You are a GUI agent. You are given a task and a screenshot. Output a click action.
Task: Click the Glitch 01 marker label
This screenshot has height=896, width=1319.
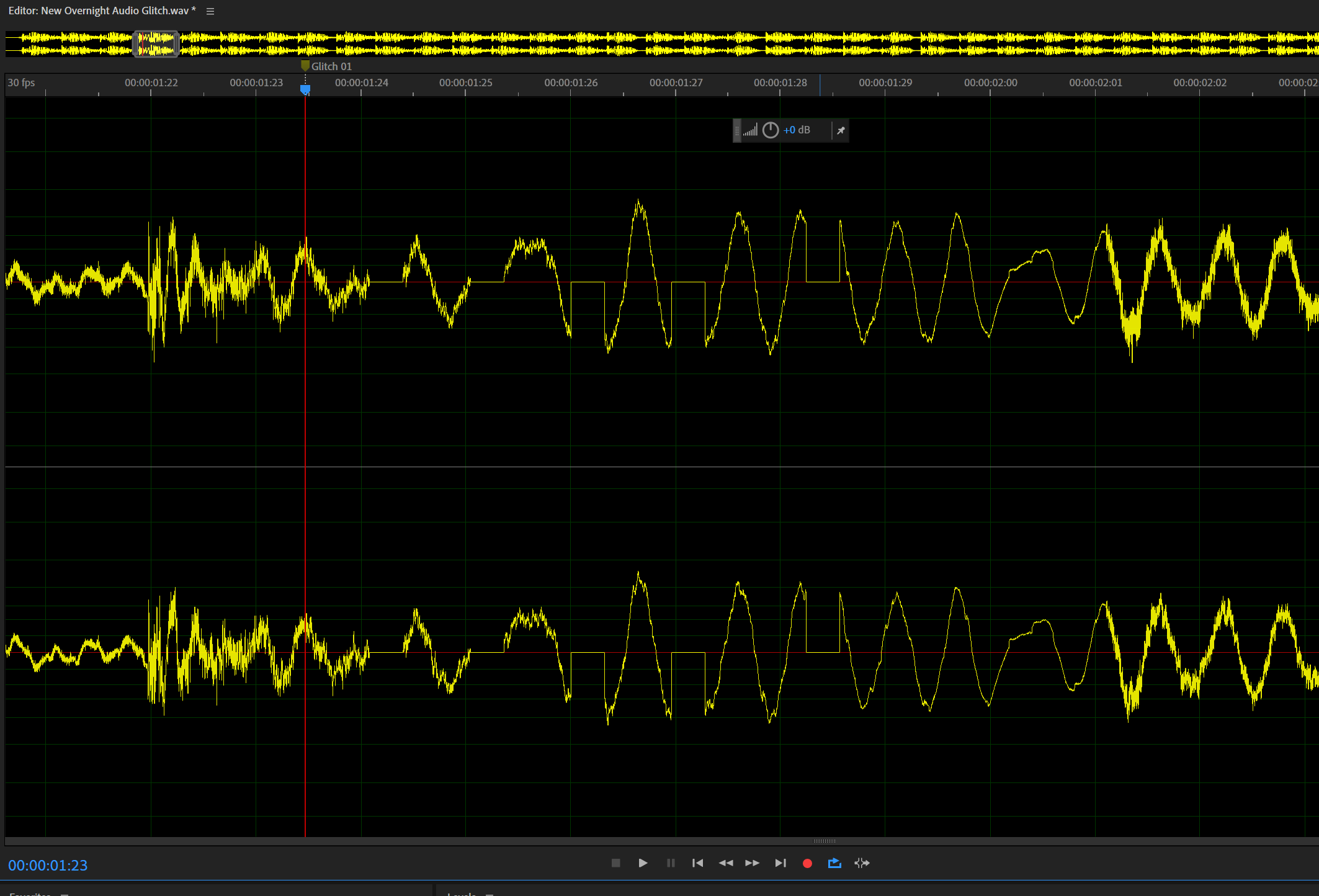pos(331,66)
